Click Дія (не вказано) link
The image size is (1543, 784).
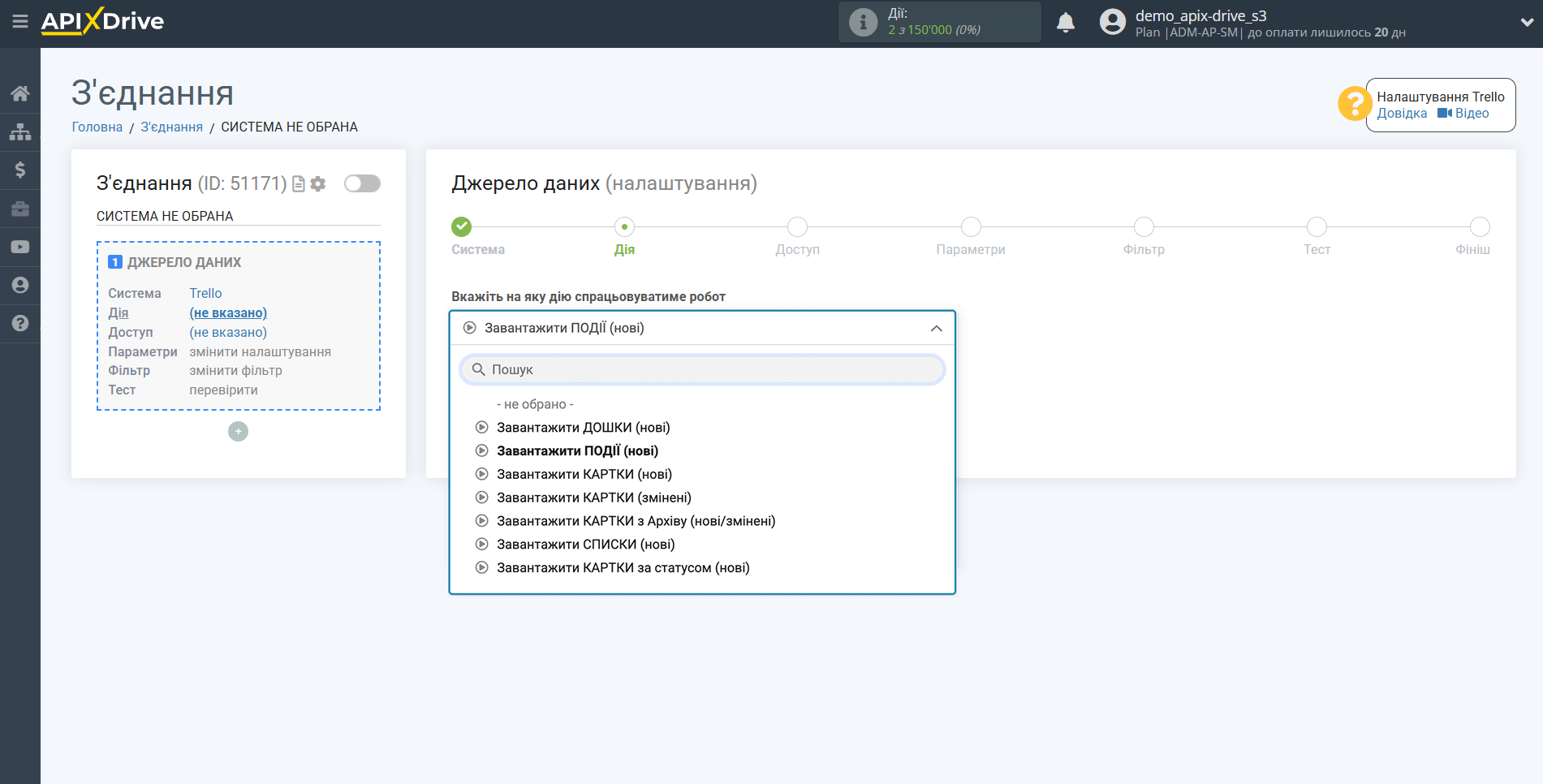(228, 312)
